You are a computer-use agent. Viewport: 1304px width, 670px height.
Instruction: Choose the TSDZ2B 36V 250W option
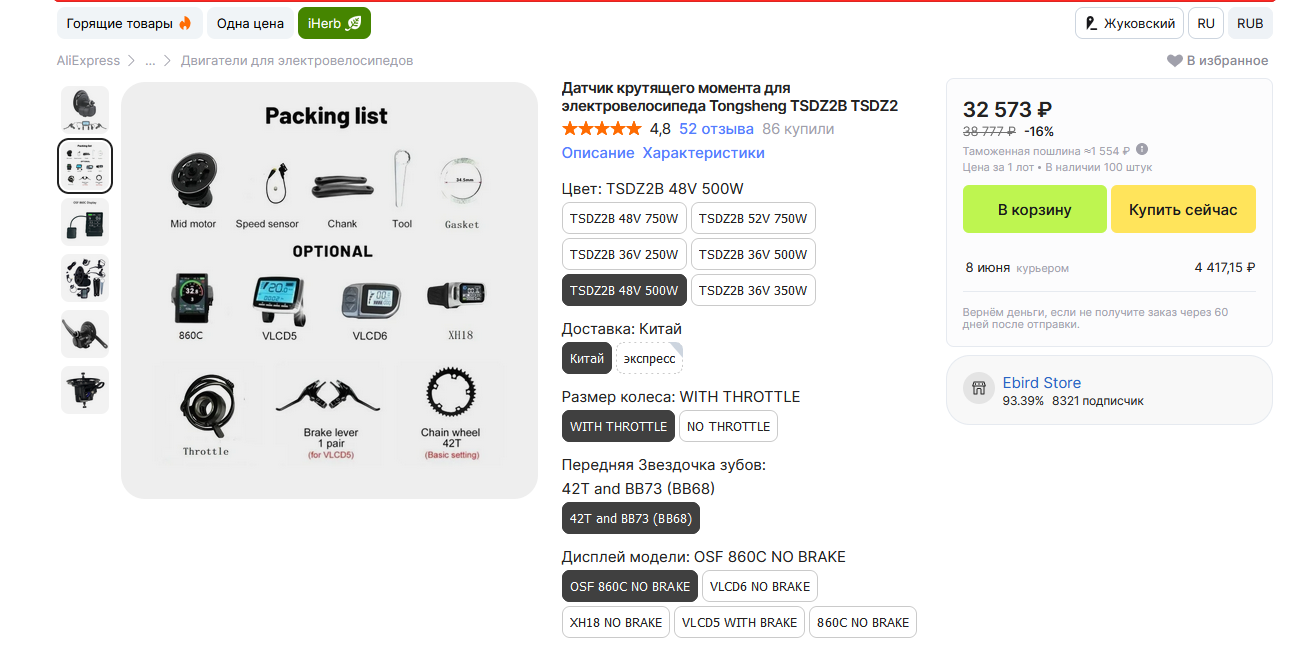tap(624, 255)
